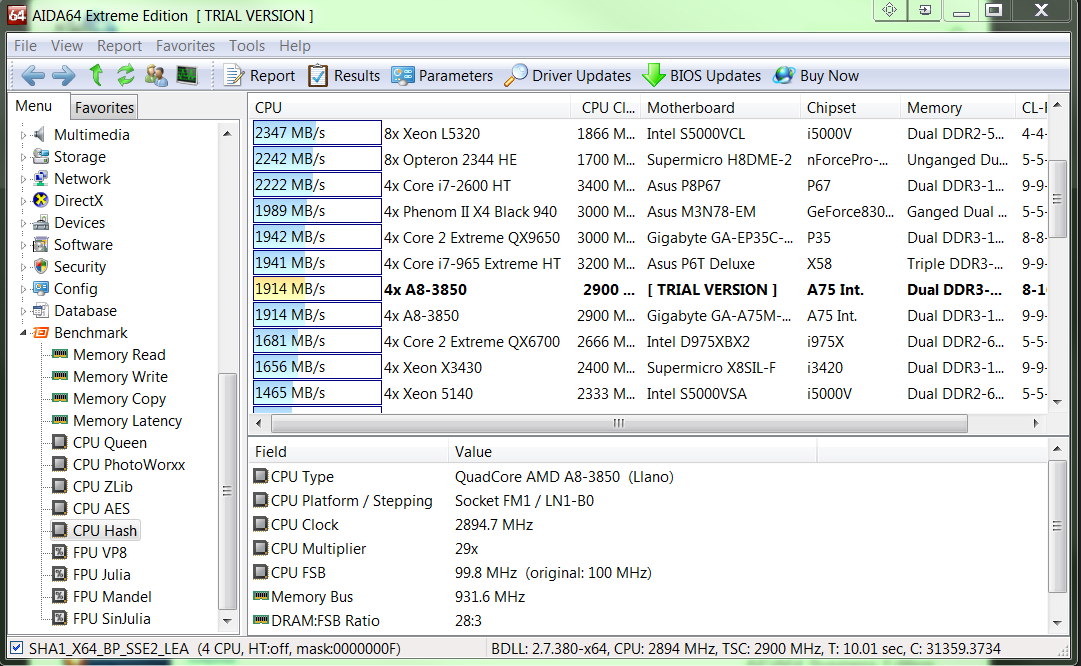1081x666 pixels.
Task: Open the Results toolbar button
Action: pos(344,76)
